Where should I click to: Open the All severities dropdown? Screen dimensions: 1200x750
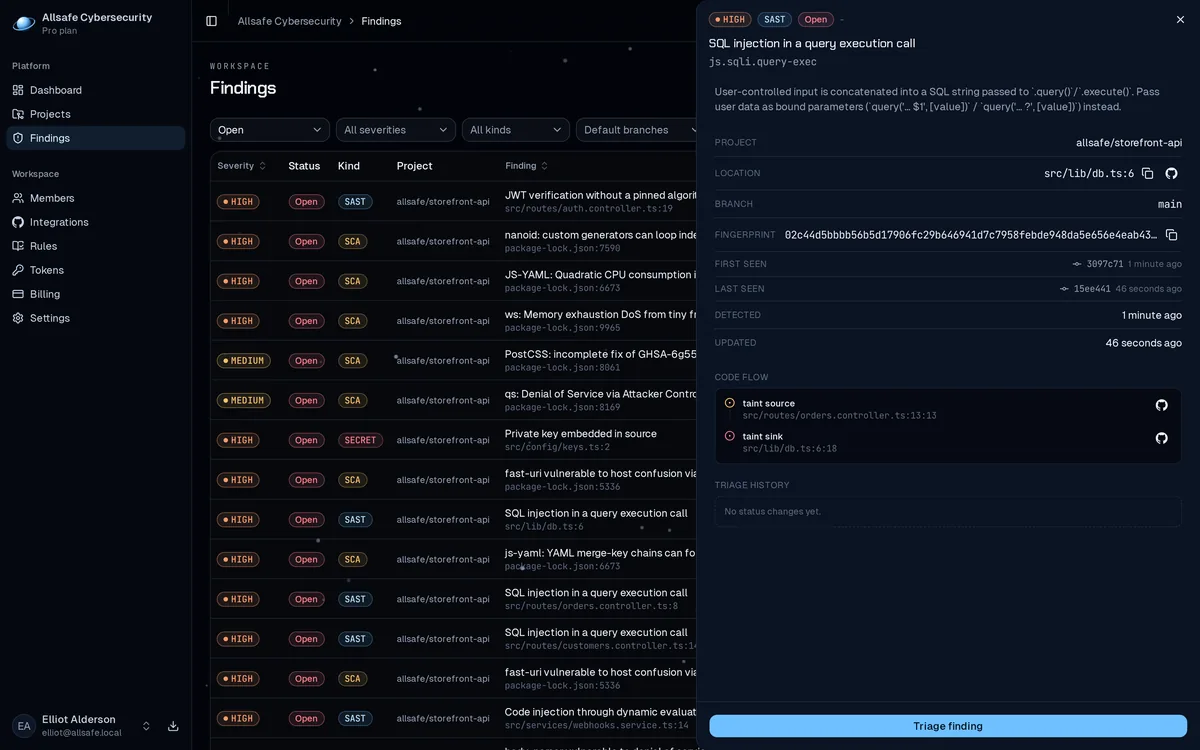tap(396, 130)
